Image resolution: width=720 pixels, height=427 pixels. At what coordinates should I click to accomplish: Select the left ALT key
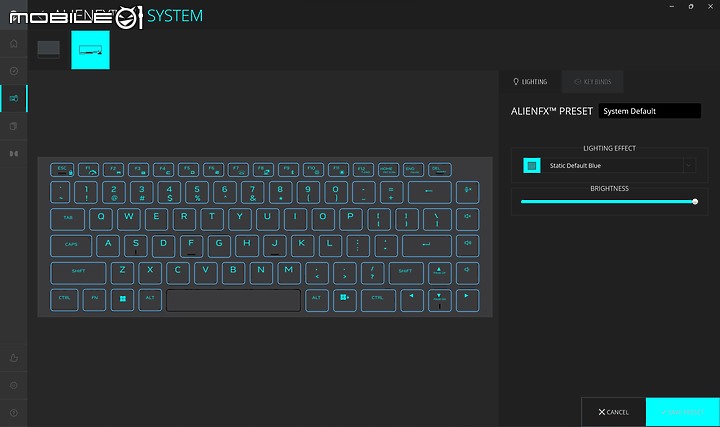pyautogui.click(x=150, y=300)
